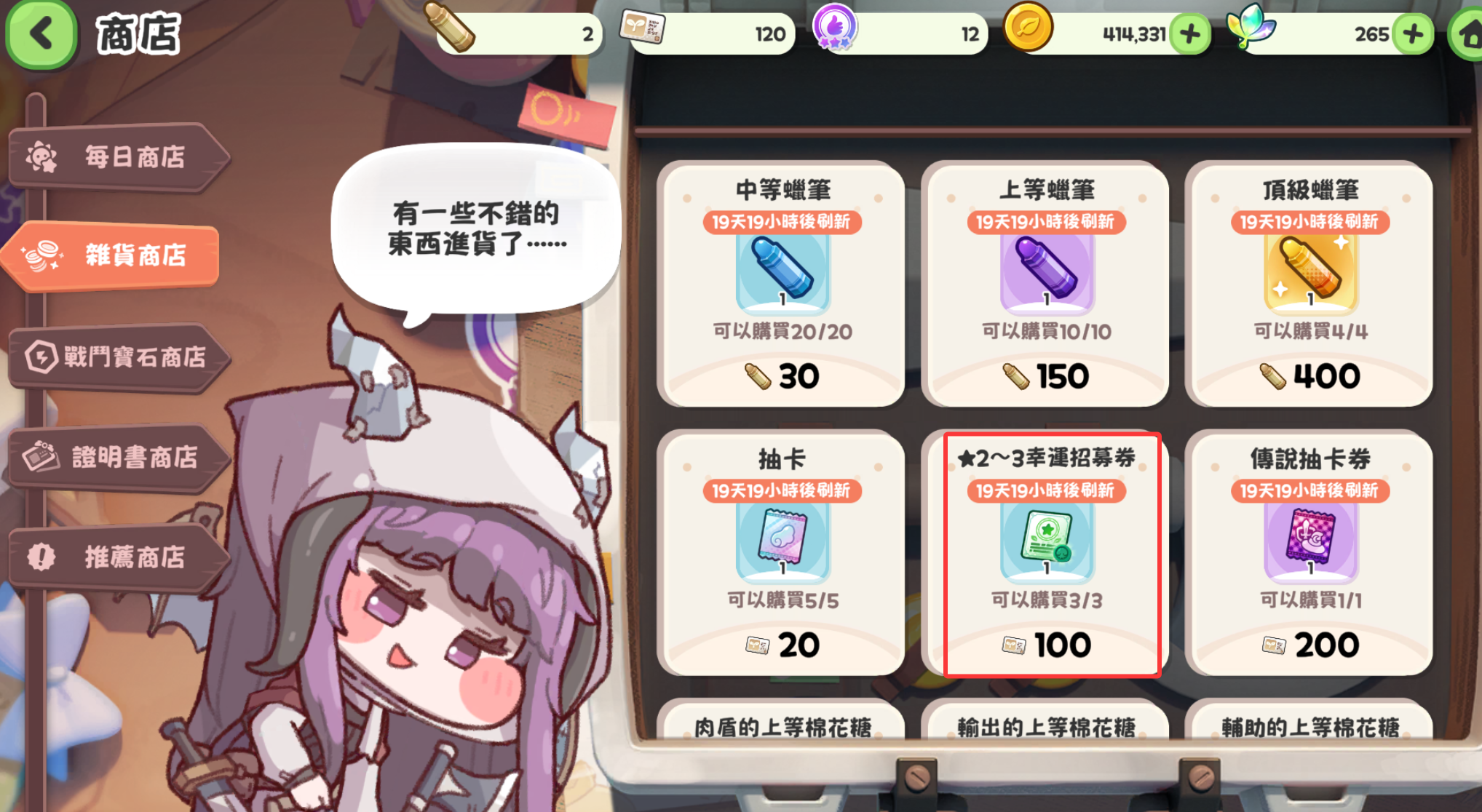Select the 頂級蠟筆 golden crayon item
The image size is (1482, 812).
pos(1309,284)
